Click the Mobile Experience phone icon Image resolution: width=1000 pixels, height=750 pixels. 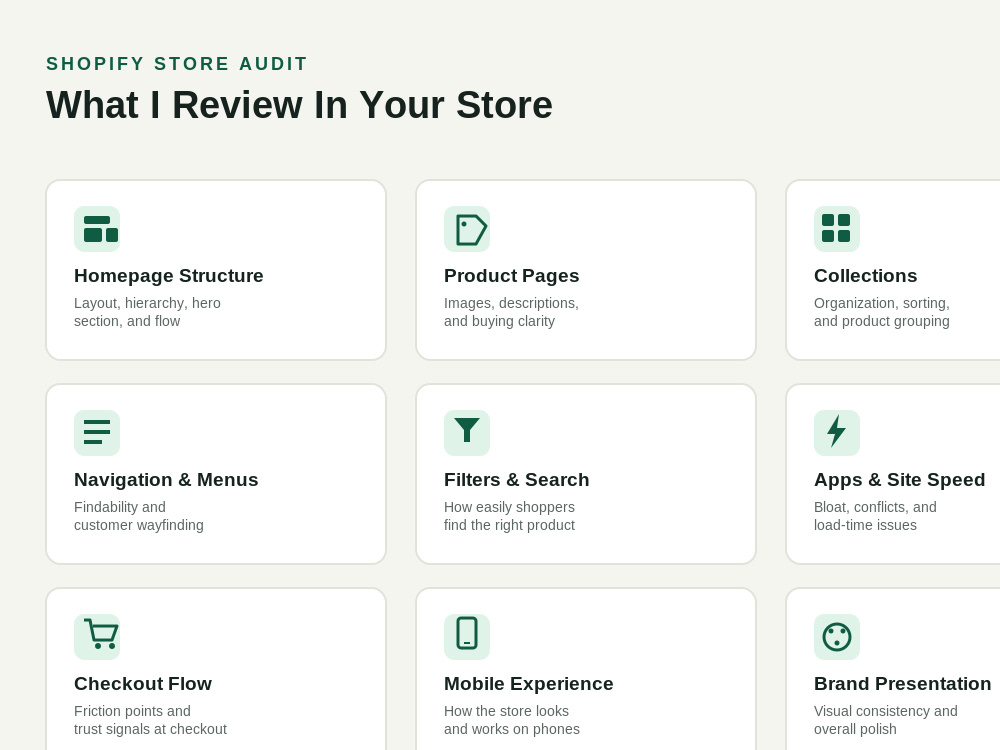(467, 637)
